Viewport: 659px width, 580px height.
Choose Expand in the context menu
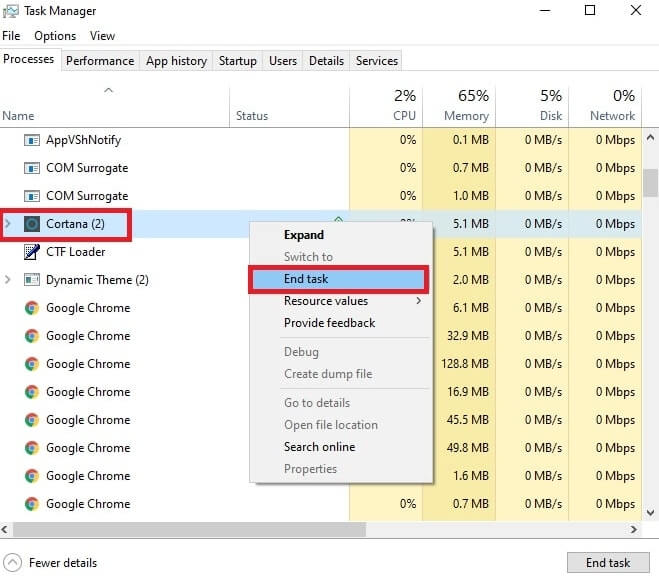pyautogui.click(x=303, y=235)
